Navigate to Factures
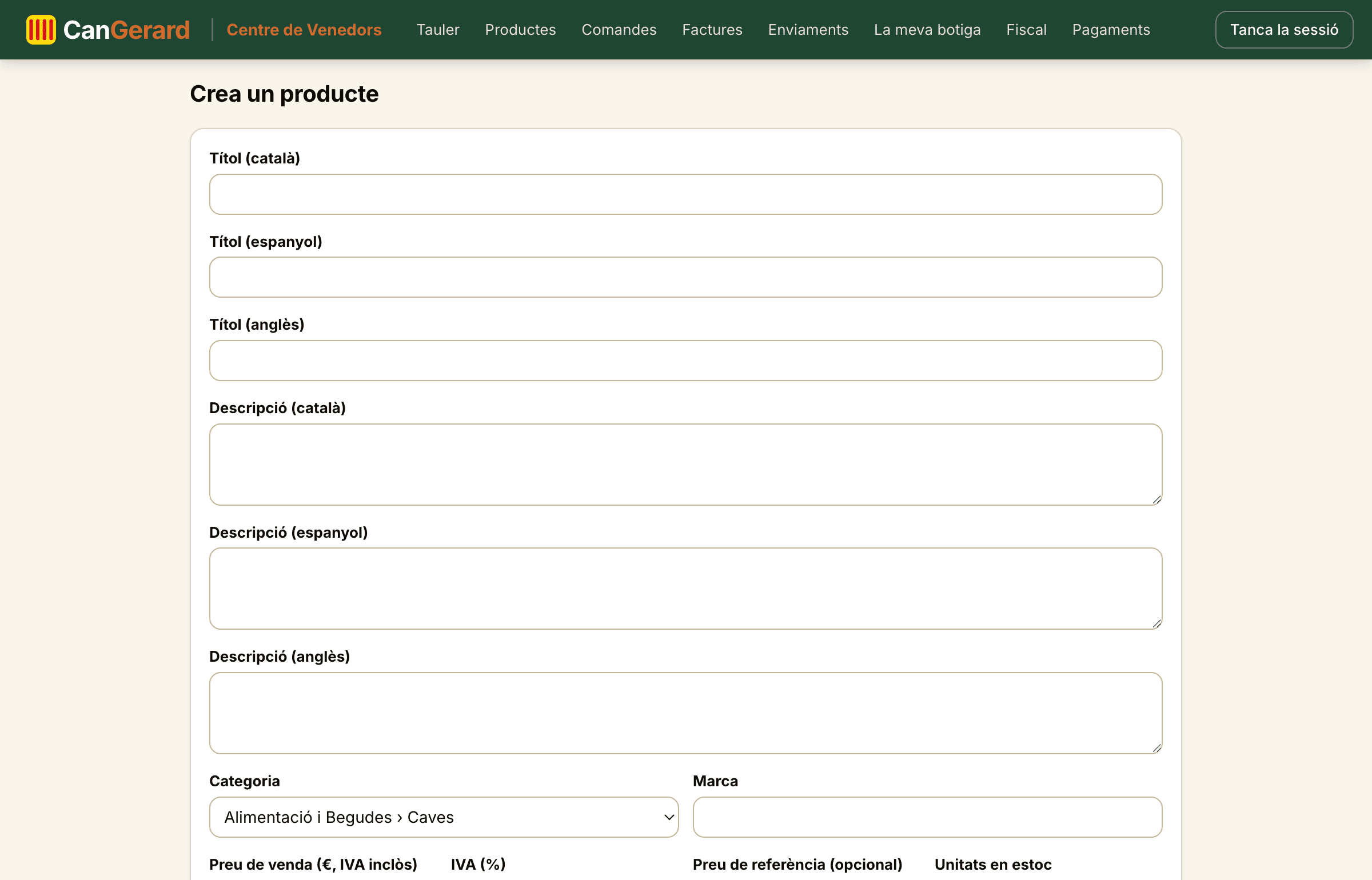1372x880 pixels. pos(712,30)
